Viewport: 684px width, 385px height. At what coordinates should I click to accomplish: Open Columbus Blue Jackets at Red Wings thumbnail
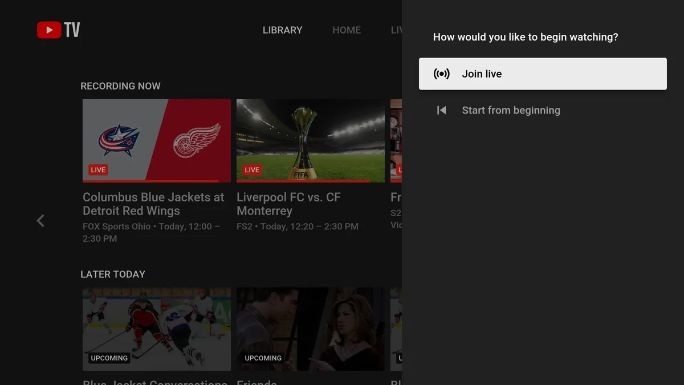point(157,140)
